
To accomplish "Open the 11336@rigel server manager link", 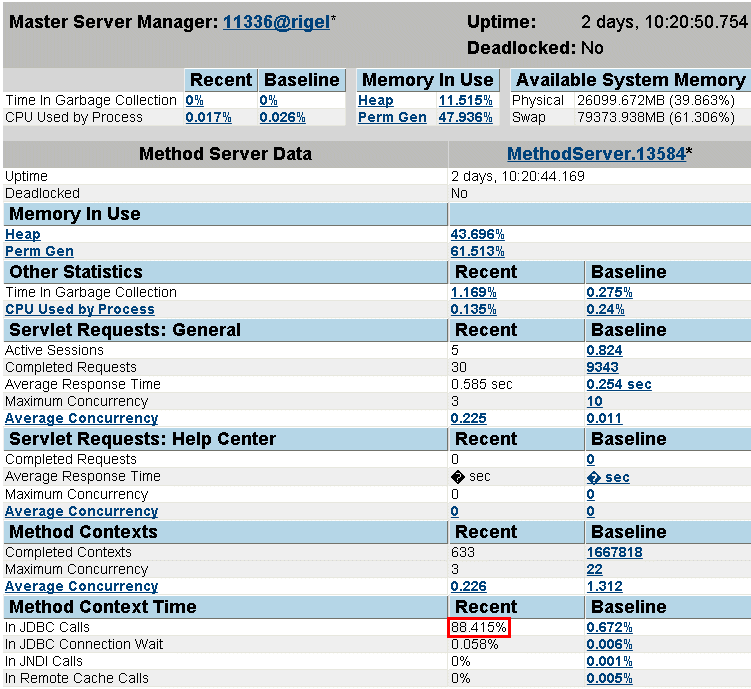I will point(276,22).
